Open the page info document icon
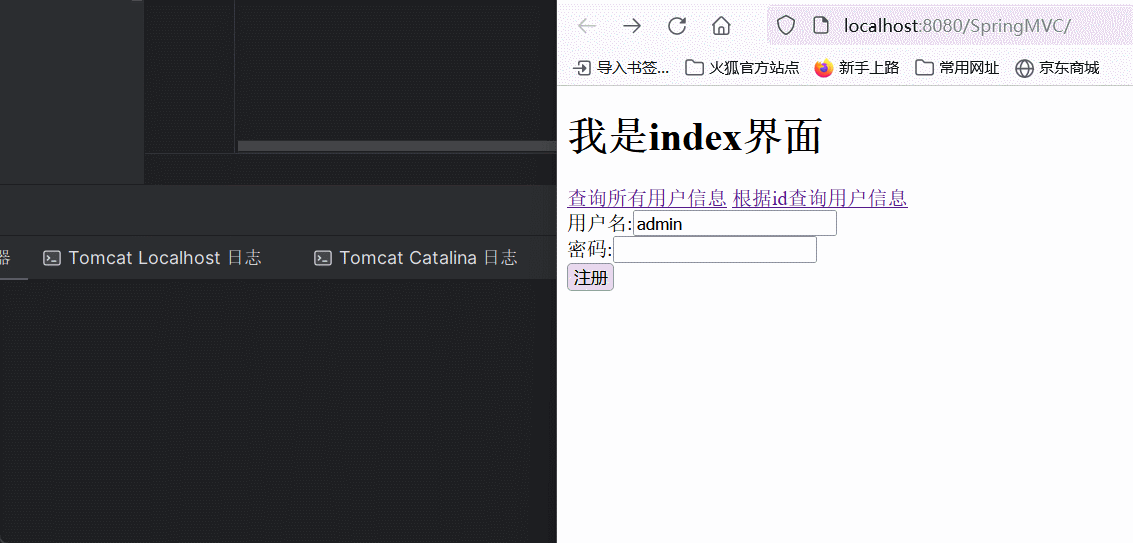This screenshot has height=543, width=1133. [x=820, y=26]
